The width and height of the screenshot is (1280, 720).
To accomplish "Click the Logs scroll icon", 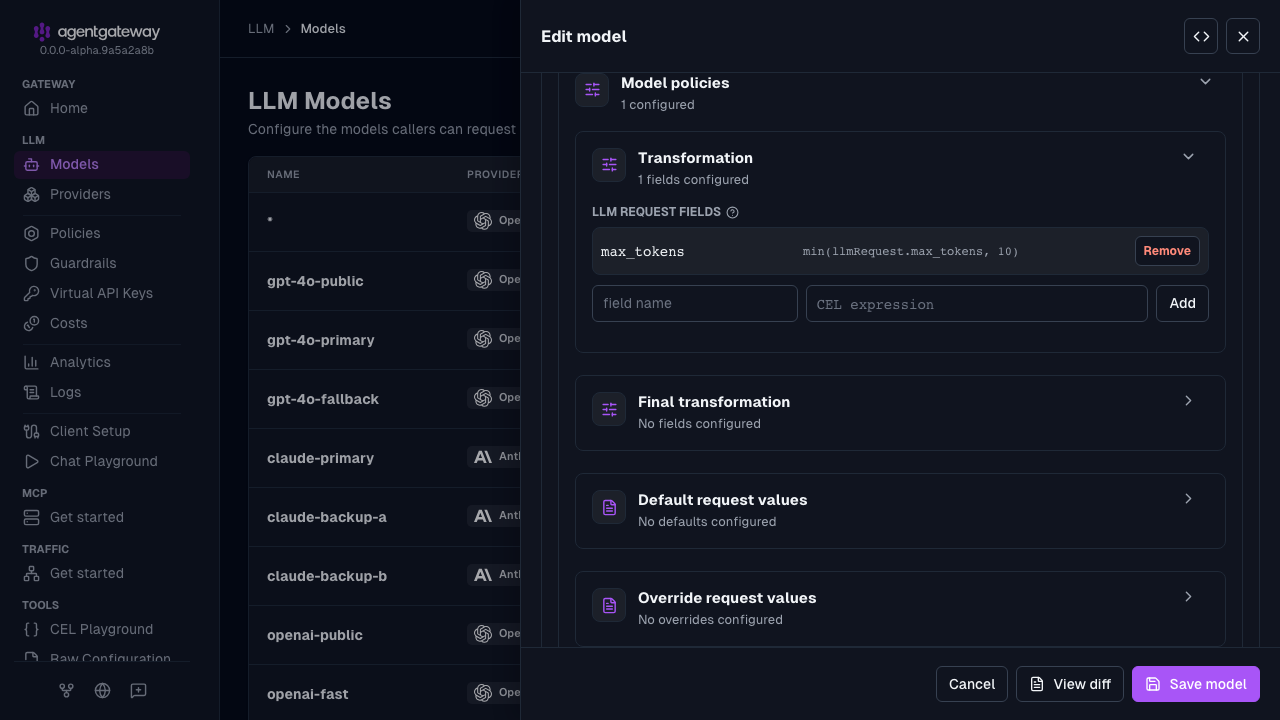I will 32,392.
